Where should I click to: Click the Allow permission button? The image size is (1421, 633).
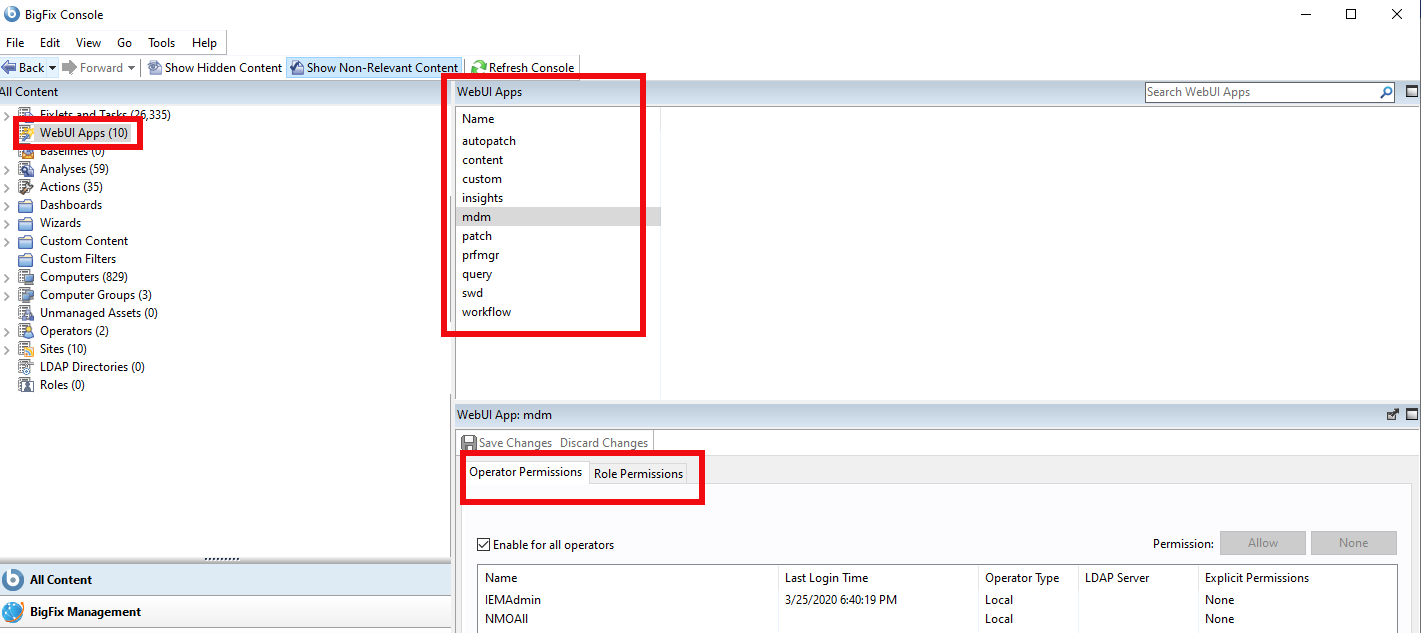[x=1262, y=543]
